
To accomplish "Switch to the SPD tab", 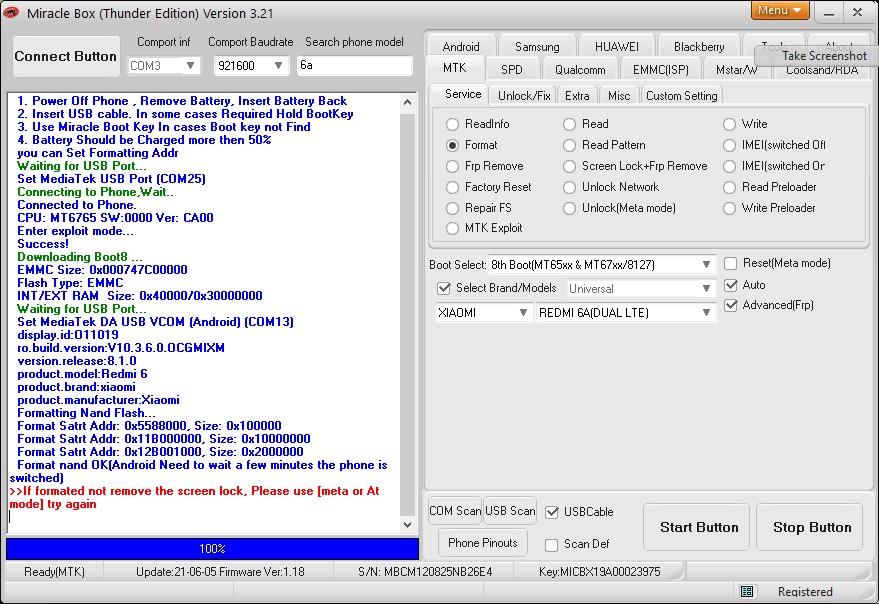I will click(512, 70).
